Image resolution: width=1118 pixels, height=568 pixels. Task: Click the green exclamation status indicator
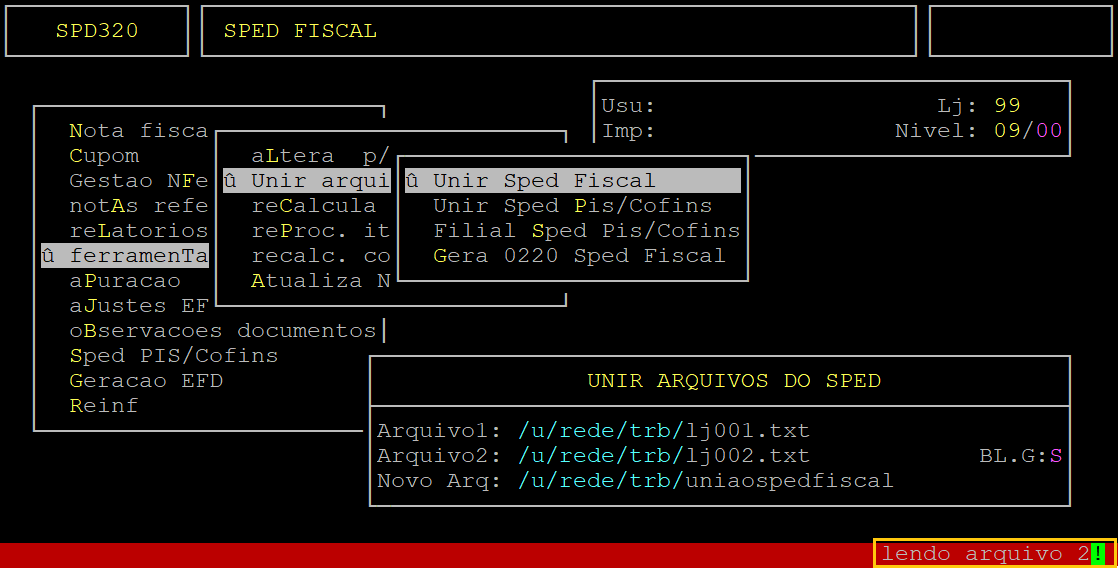point(1098,554)
